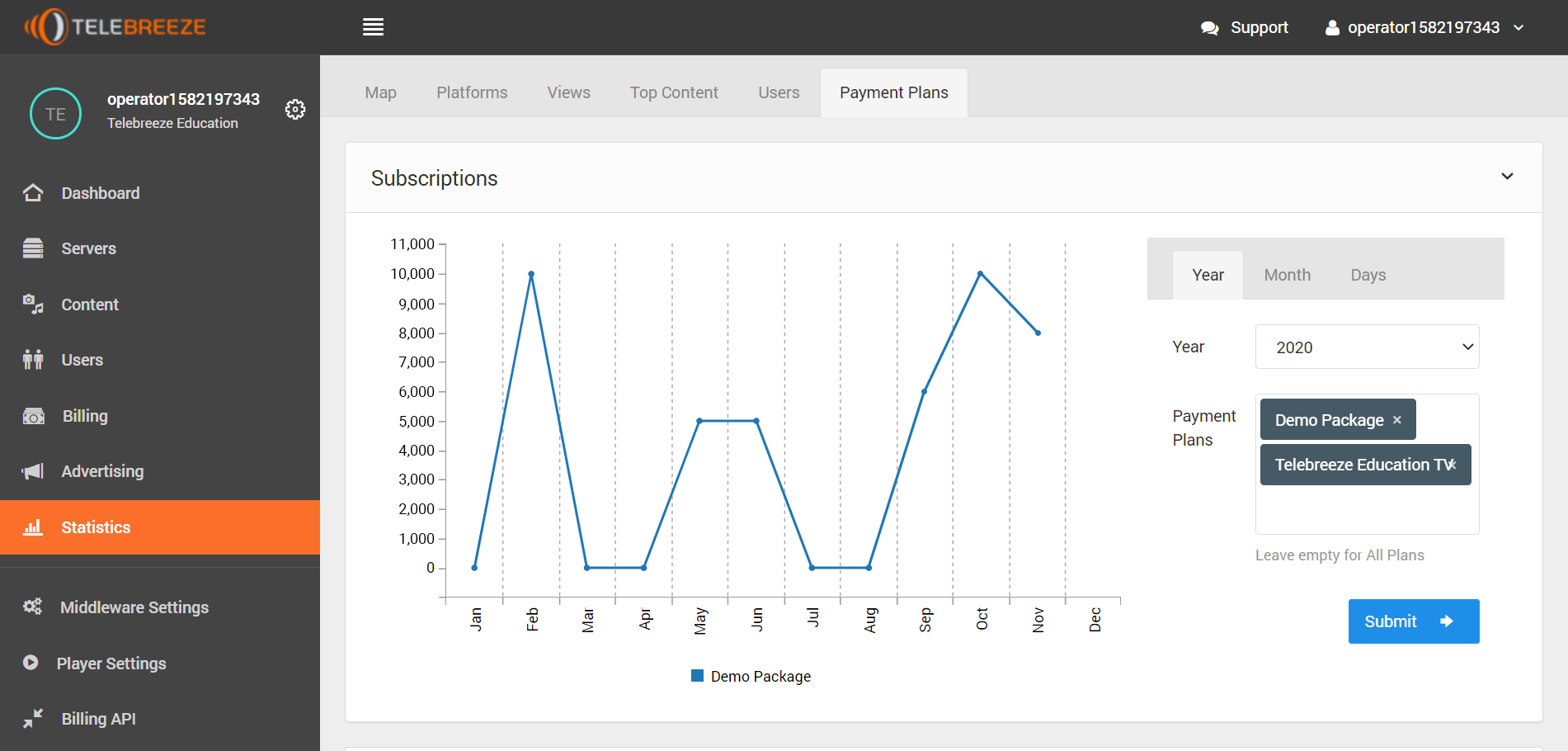Switch to the Map tab
Image resolution: width=1568 pixels, height=751 pixels.
(x=381, y=92)
